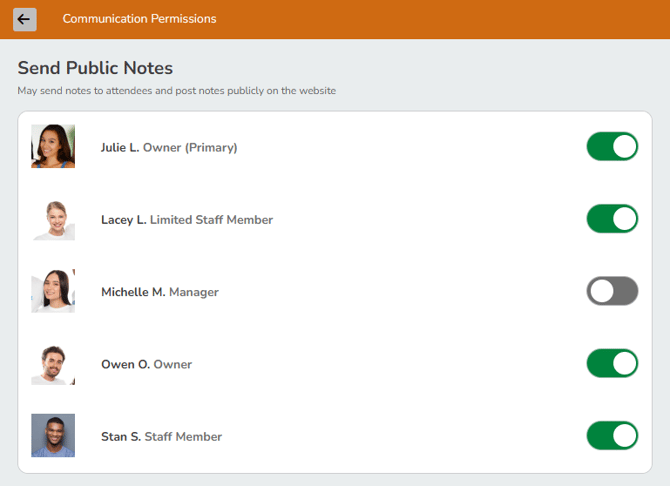Open Owen O.'s profile photo
Image resolution: width=670 pixels, height=486 pixels.
click(53, 364)
